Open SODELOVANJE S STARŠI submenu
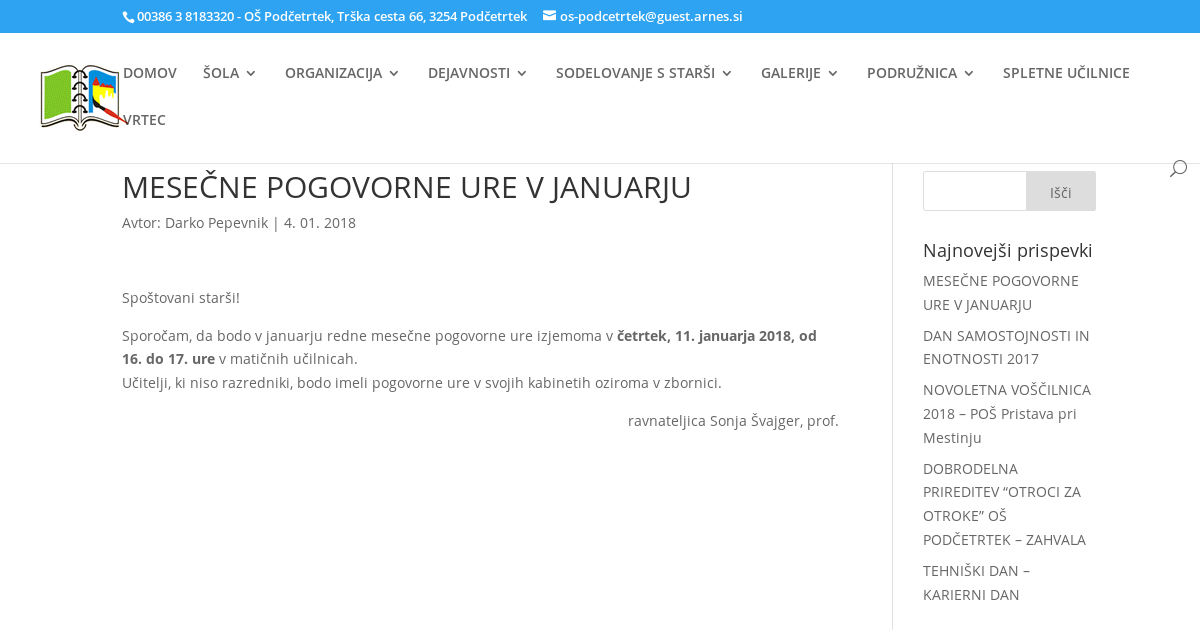Screen dimensions: 1200x630 pos(644,73)
